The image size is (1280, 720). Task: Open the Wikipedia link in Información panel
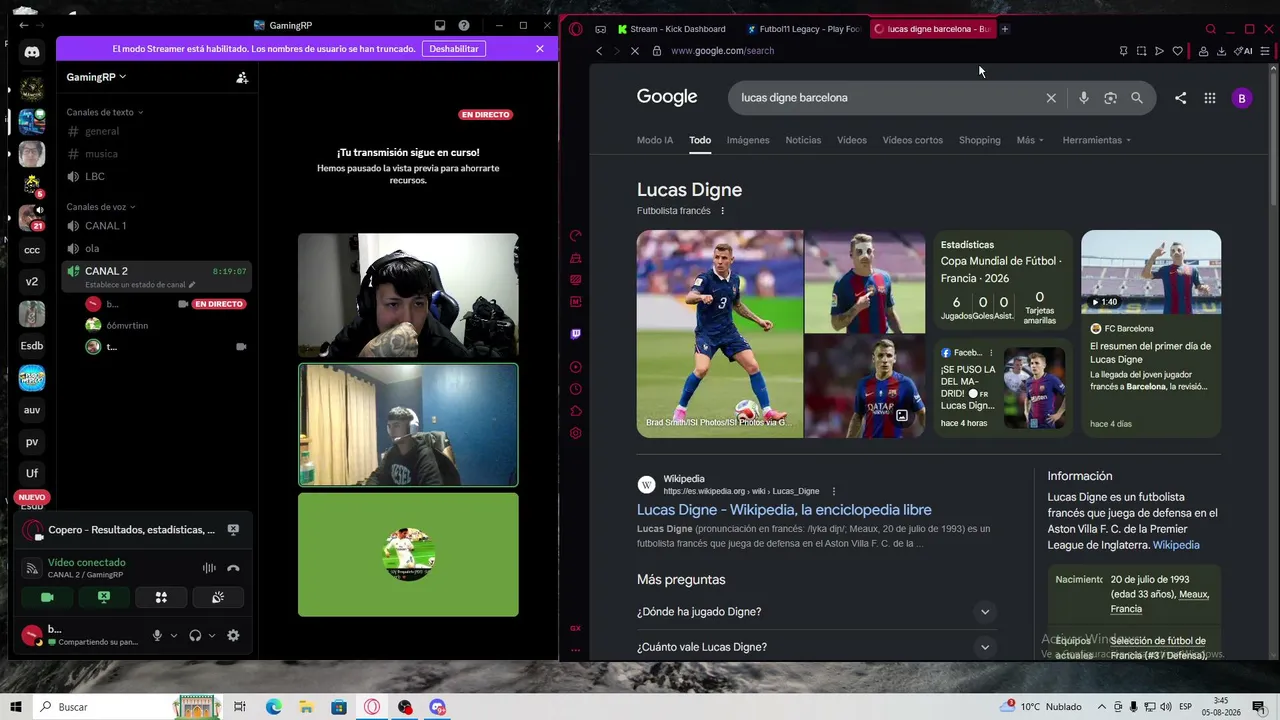[x=1176, y=545]
